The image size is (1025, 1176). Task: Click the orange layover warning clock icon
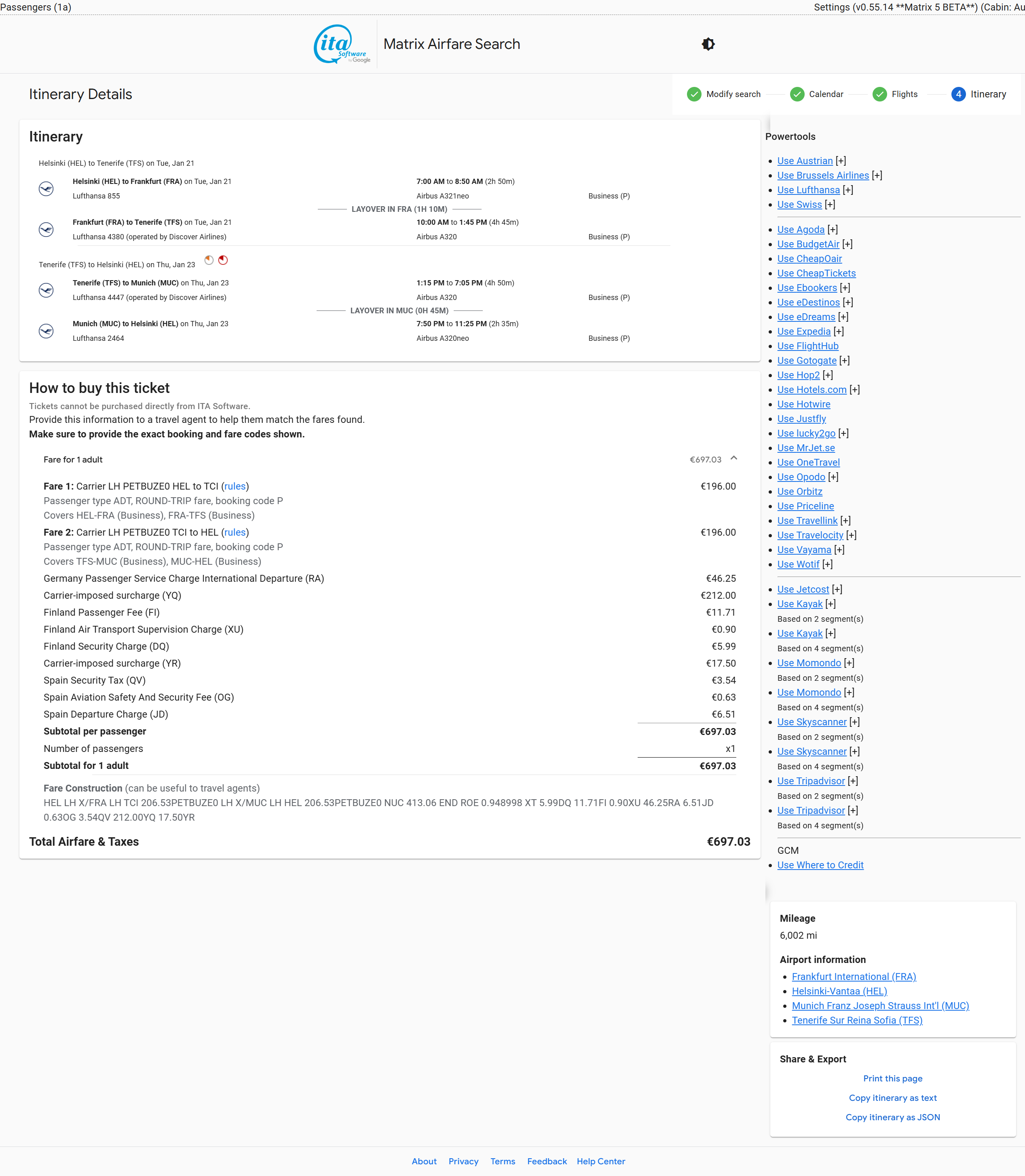[x=209, y=260]
